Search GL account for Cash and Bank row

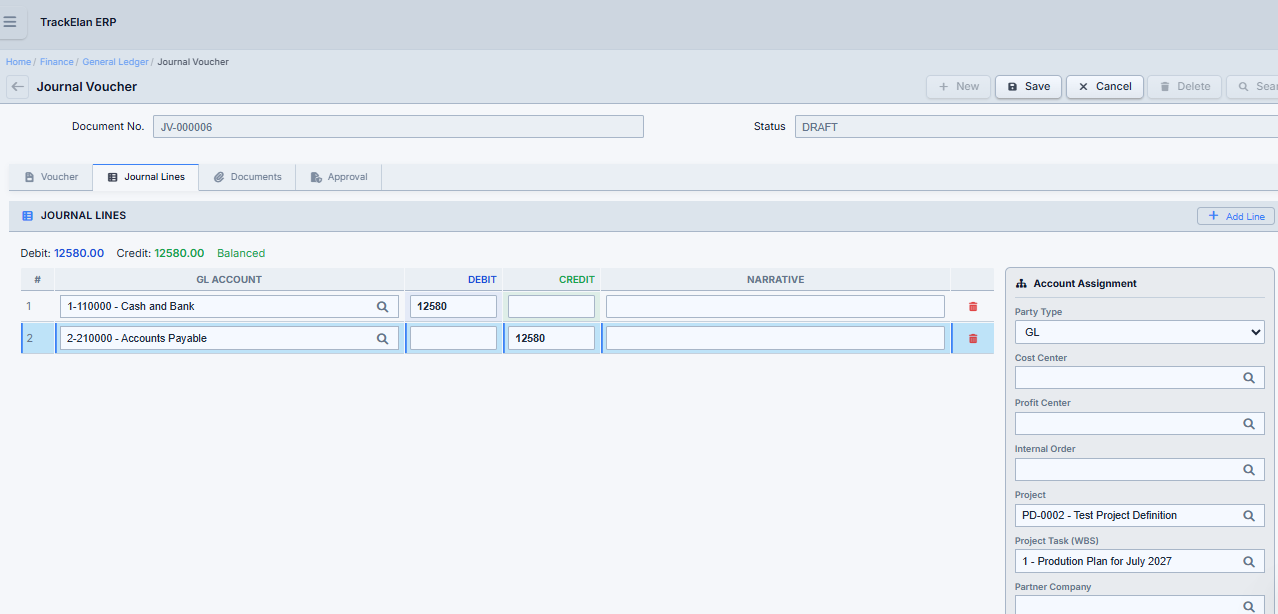pos(382,307)
